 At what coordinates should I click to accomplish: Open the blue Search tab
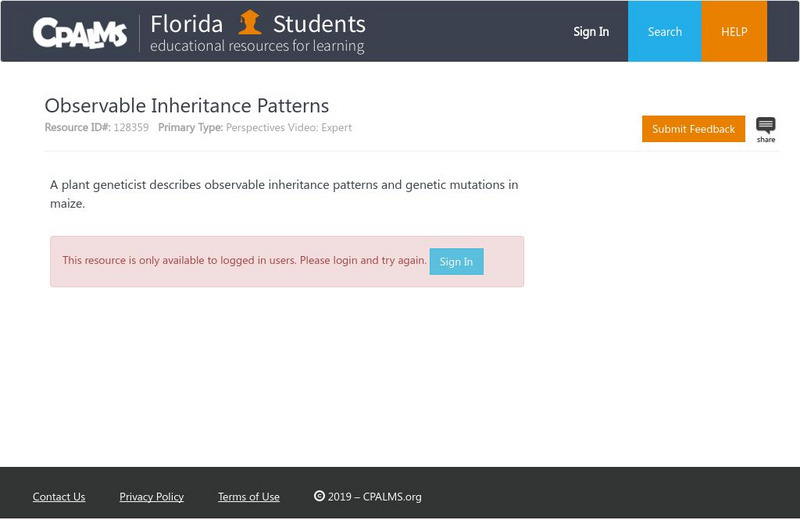point(664,32)
